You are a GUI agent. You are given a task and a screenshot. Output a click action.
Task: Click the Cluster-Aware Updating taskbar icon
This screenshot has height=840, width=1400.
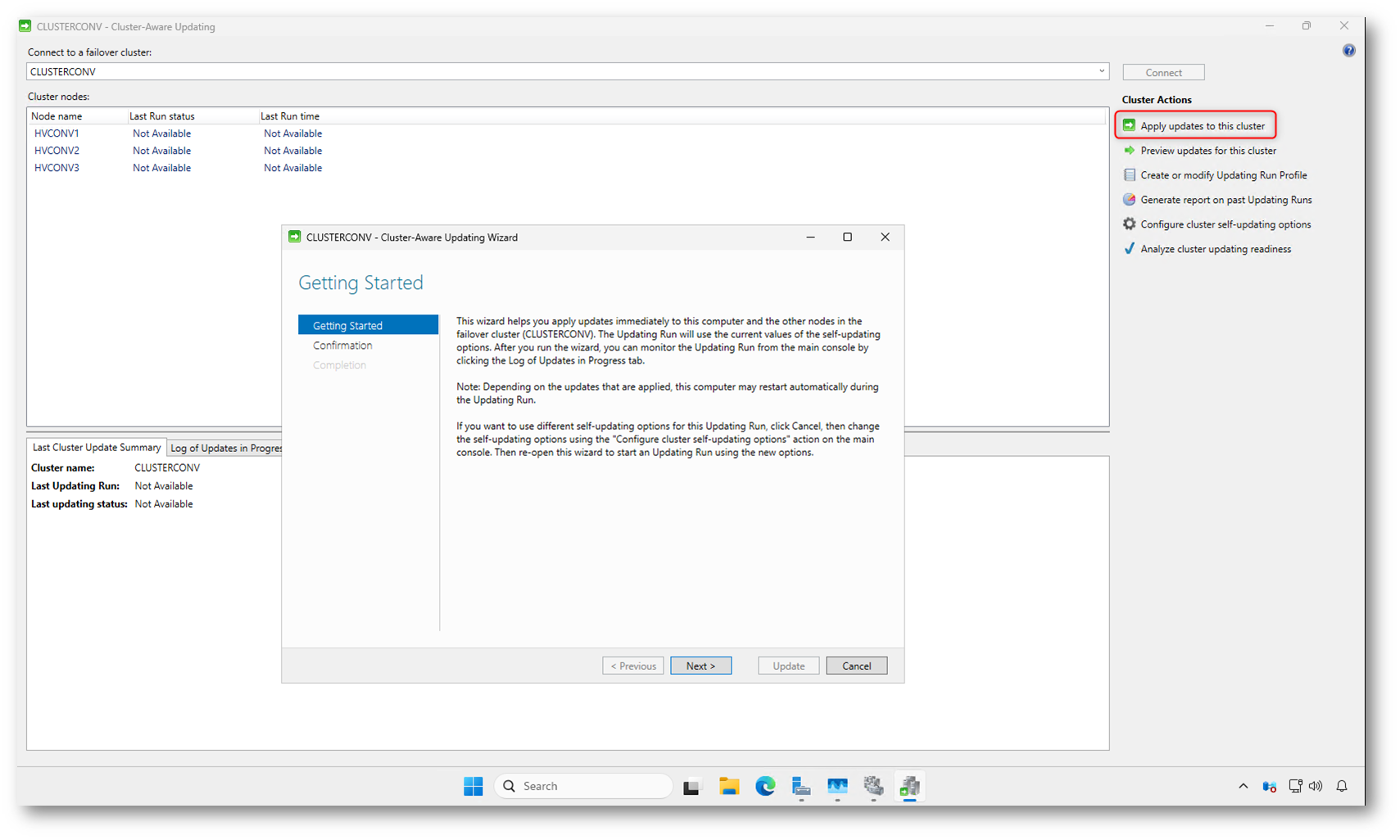tap(909, 786)
